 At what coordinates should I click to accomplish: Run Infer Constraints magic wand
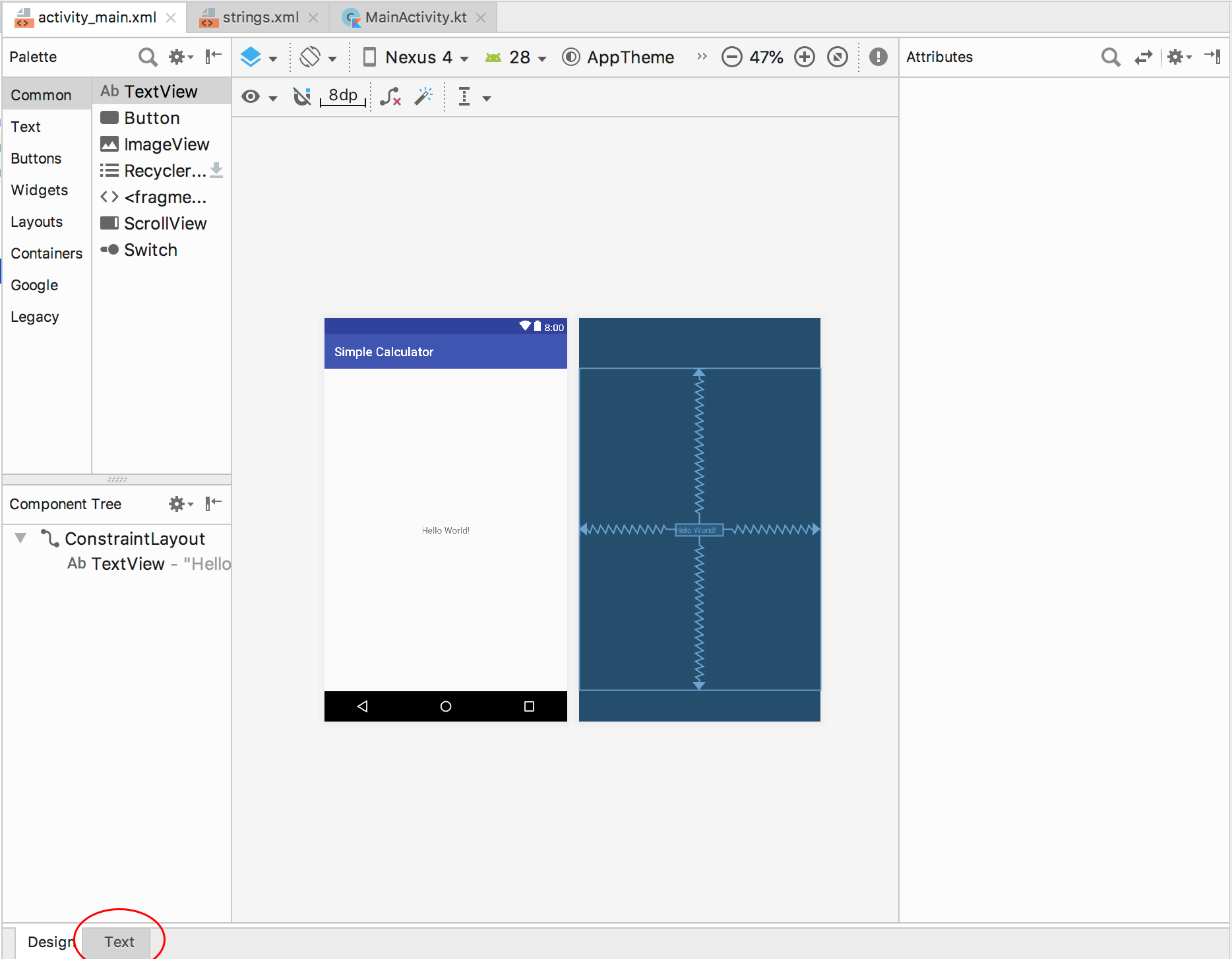point(423,97)
